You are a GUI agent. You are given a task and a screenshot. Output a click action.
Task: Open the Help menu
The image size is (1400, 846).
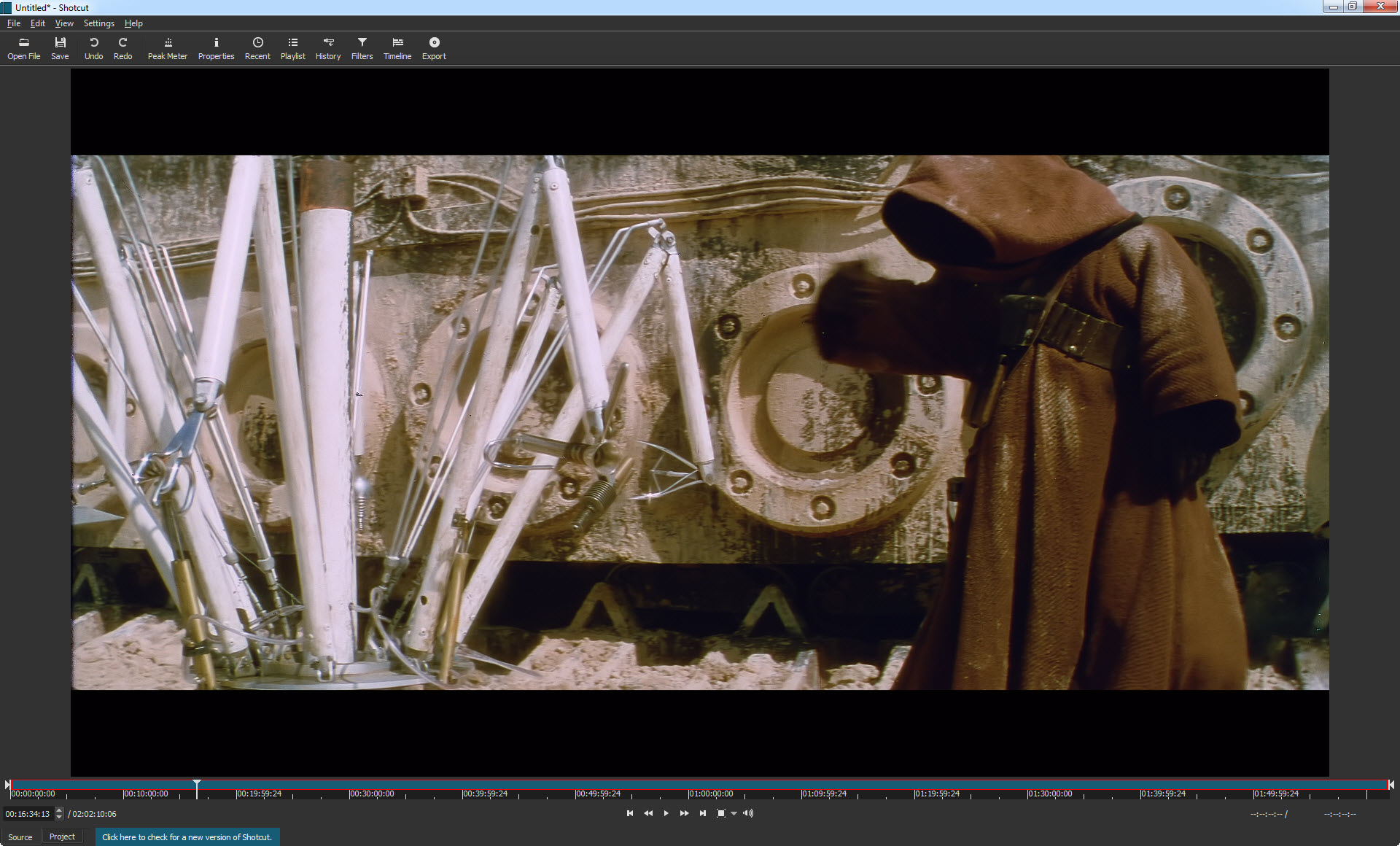133,23
